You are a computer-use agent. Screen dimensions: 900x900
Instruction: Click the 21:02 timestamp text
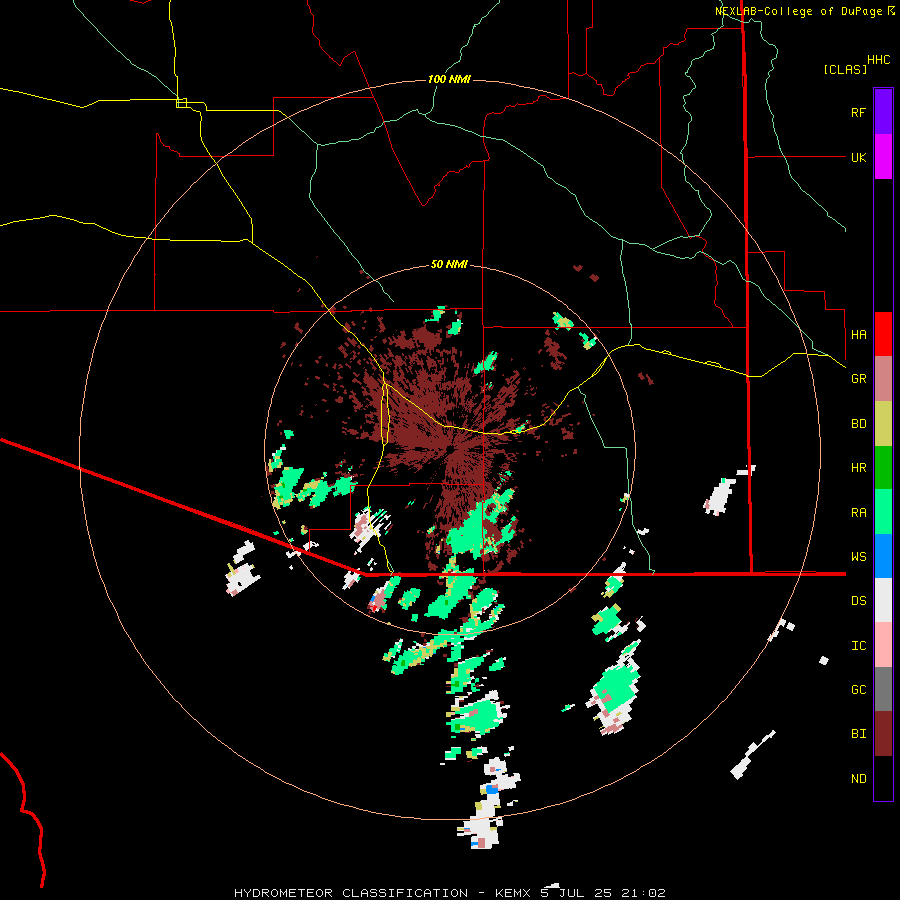click(643, 893)
